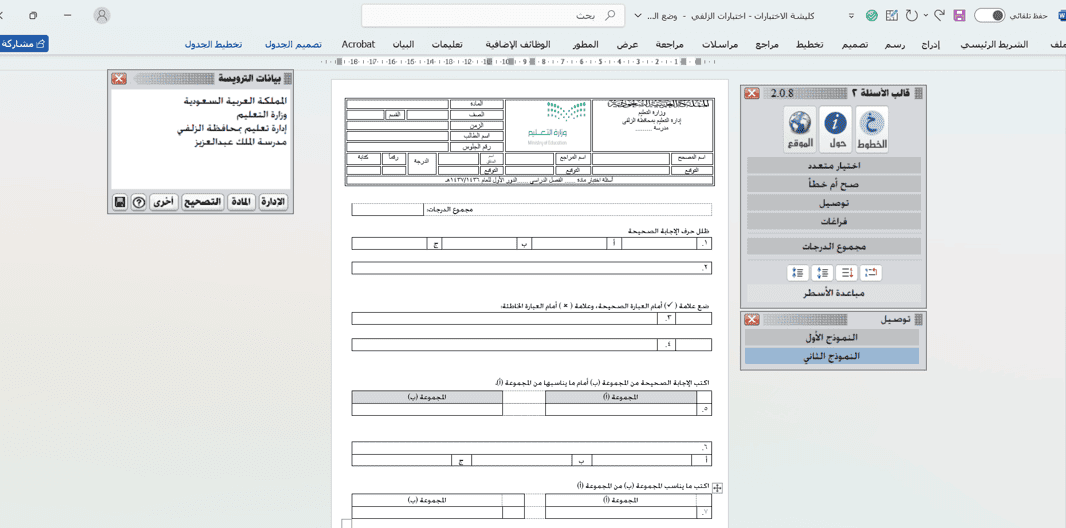This screenshot has height=528, width=1066.
Task: Expand the document title dropdown chevron
Action: 638,16
